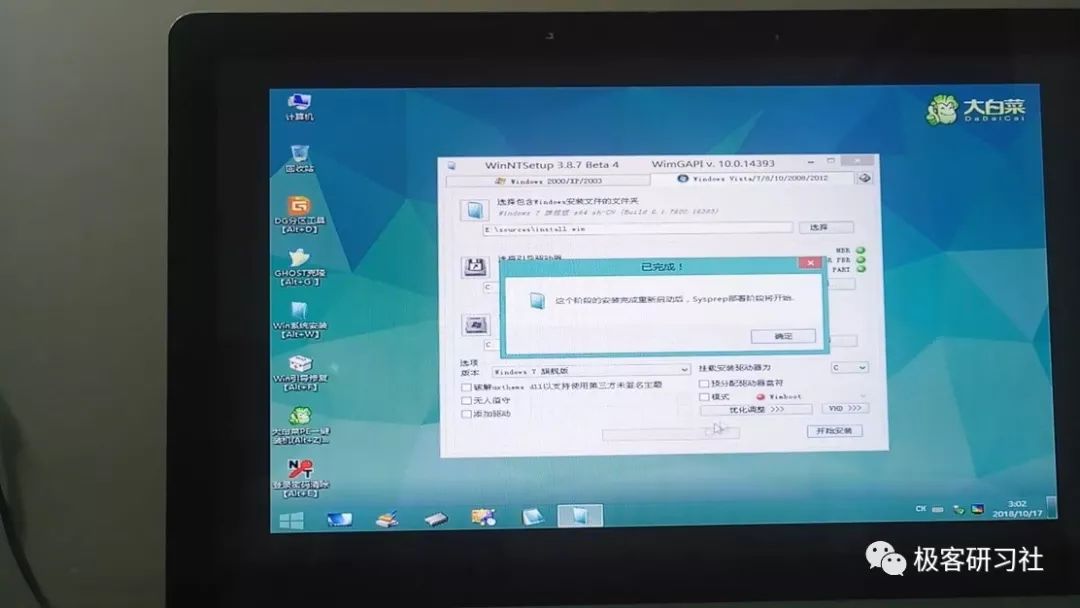The image size is (1080, 608).
Task: Enable the 添加驱动 checkbox
Action: pyautogui.click(x=466, y=415)
